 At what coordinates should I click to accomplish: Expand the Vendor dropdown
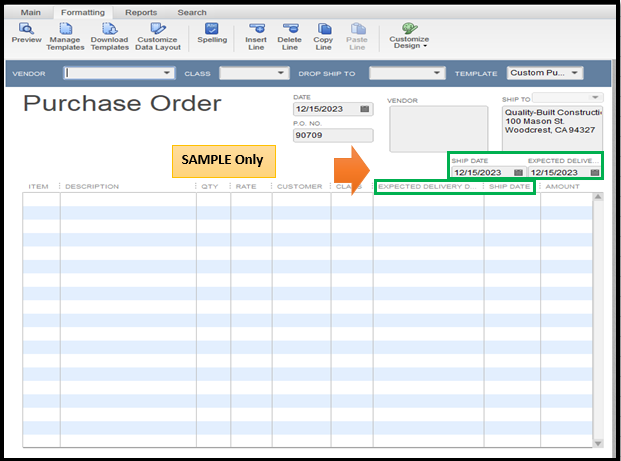167,73
